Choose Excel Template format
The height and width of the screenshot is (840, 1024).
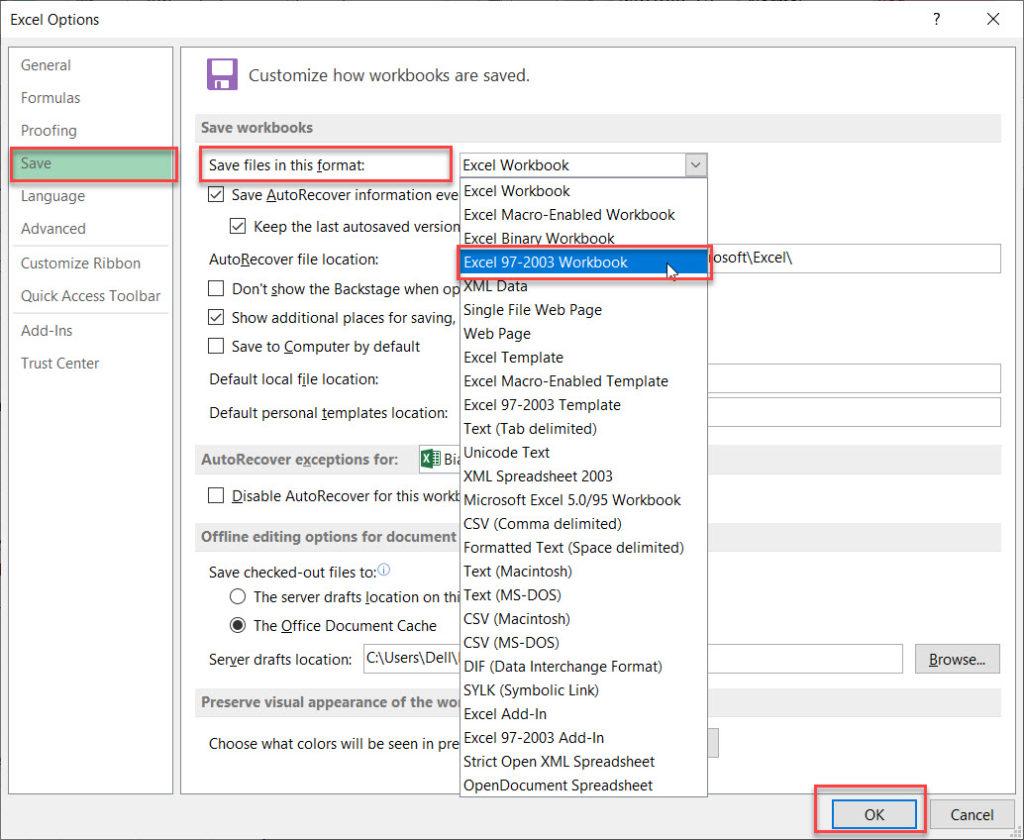click(584, 357)
